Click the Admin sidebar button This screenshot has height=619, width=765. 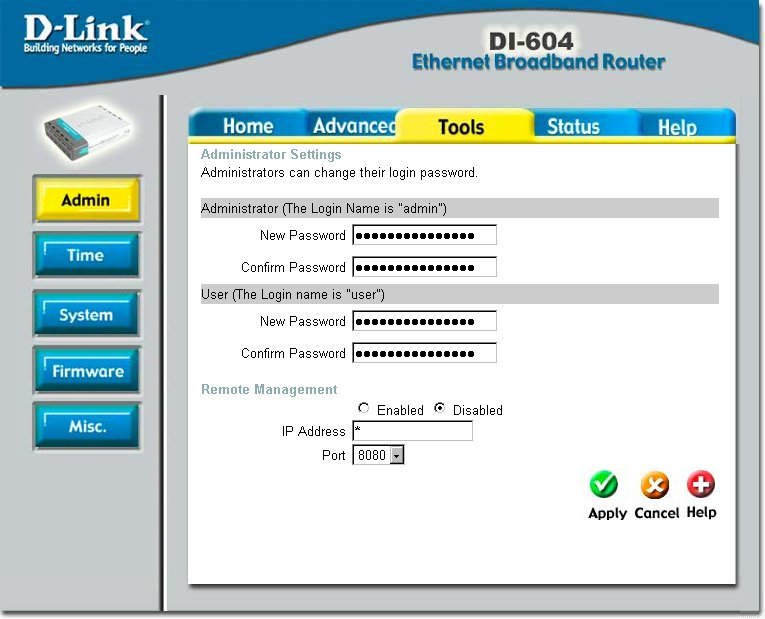[x=87, y=200]
